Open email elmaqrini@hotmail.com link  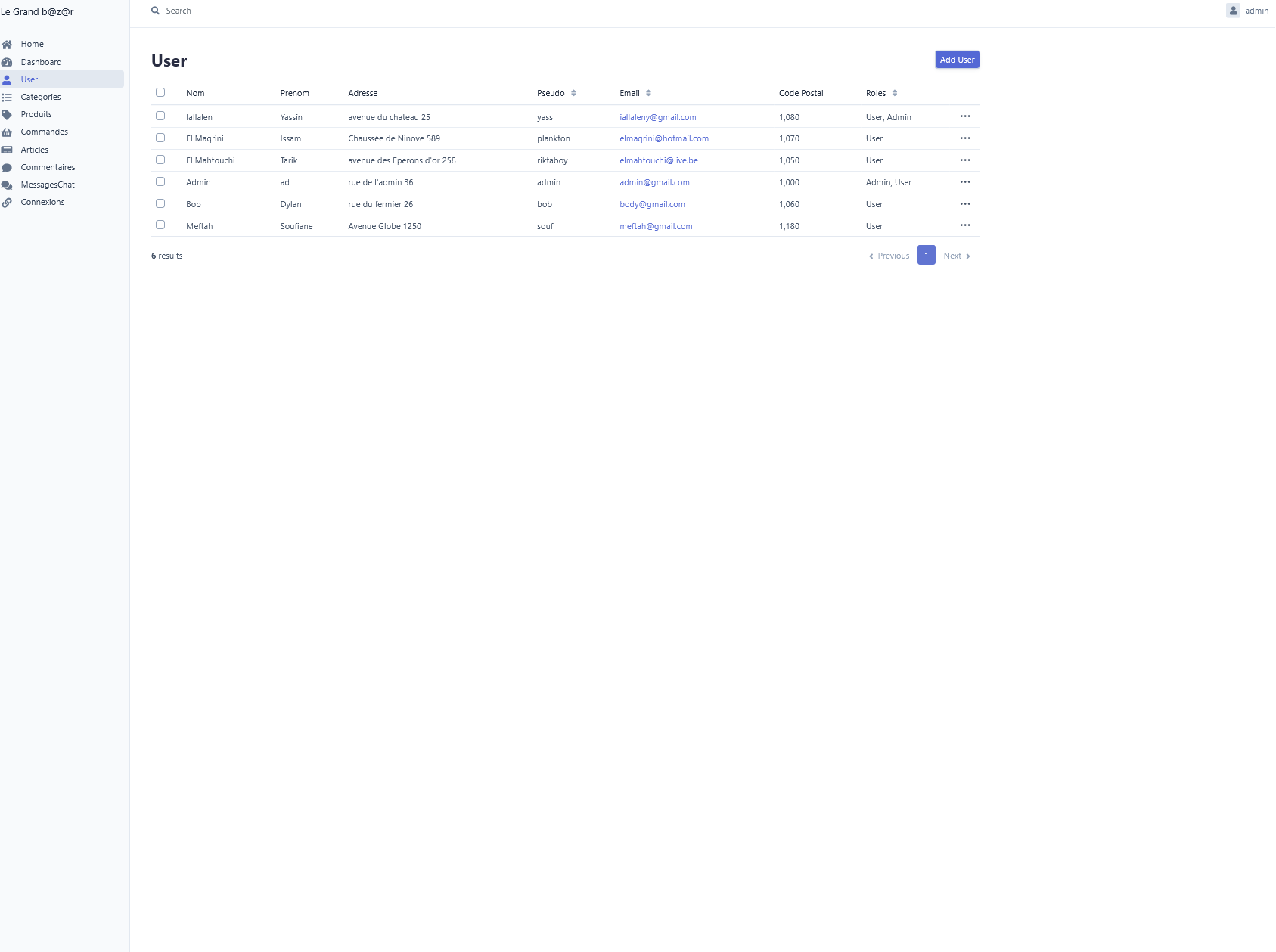(664, 138)
